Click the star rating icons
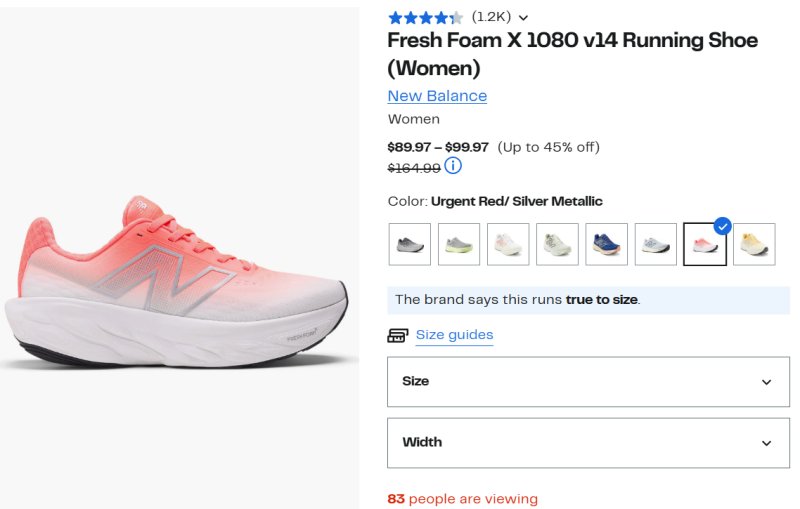 pyautogui.click(x=425, y=17)
